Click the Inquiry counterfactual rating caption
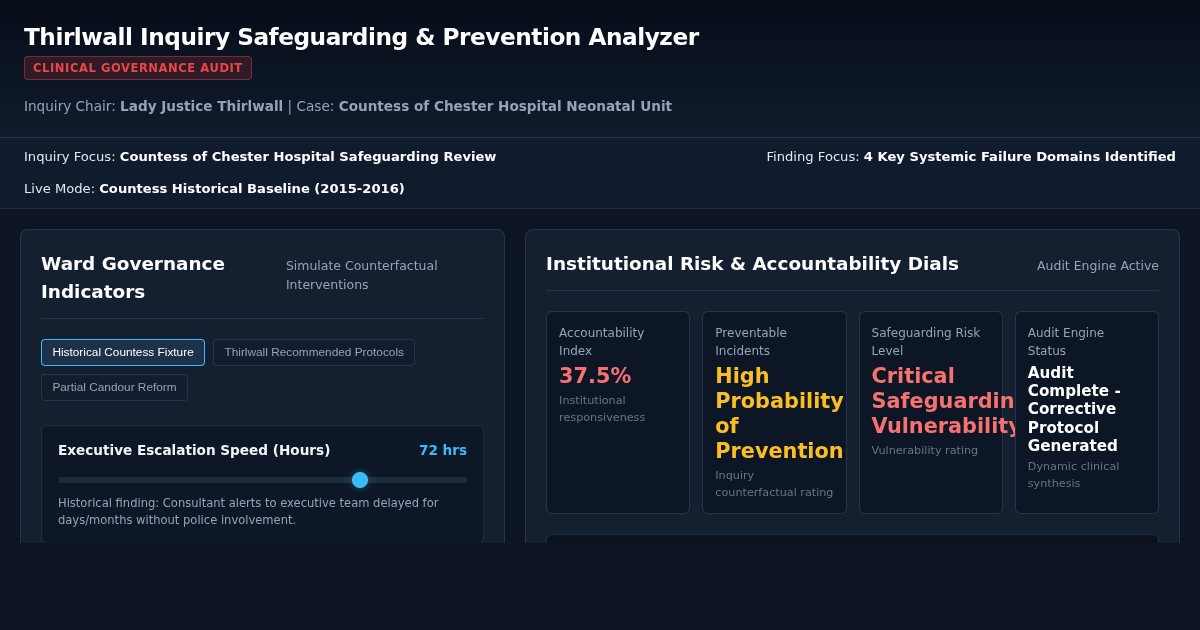This screenshot has width=1200, height=630. click(x=774, y=484)
